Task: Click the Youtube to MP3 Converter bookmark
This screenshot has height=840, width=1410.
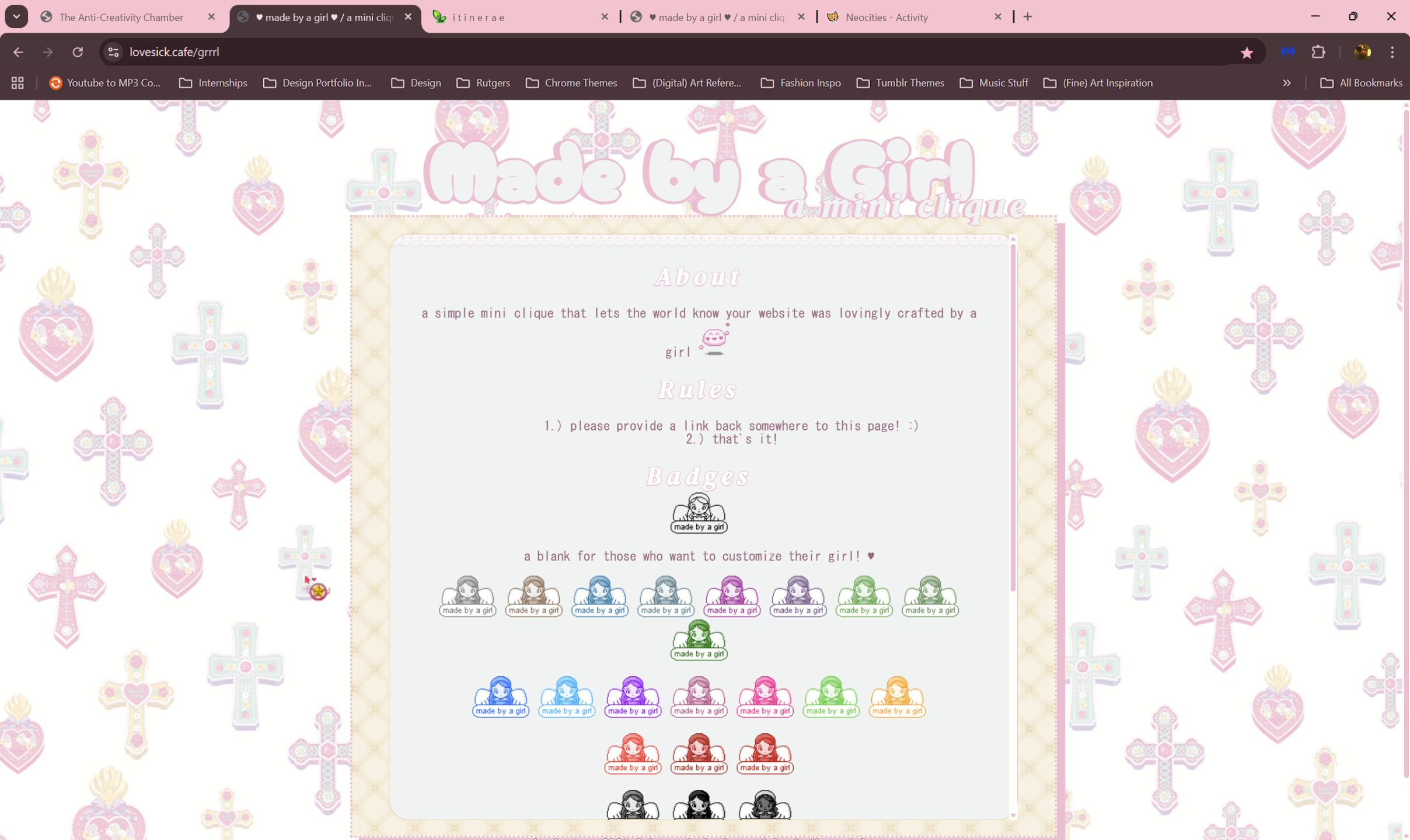Action: (105, 83)
